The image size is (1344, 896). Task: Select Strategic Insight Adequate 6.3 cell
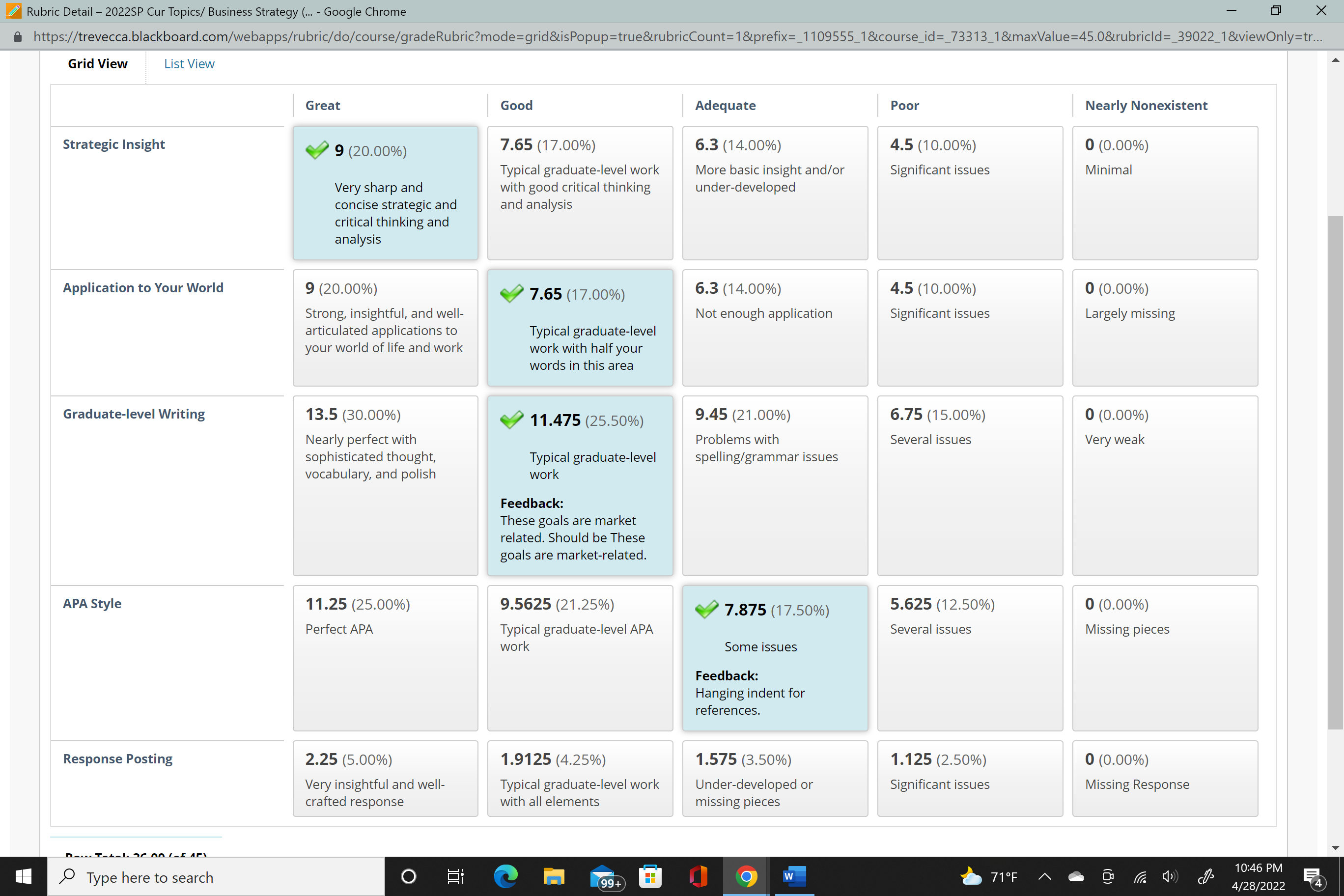point(775,193)
